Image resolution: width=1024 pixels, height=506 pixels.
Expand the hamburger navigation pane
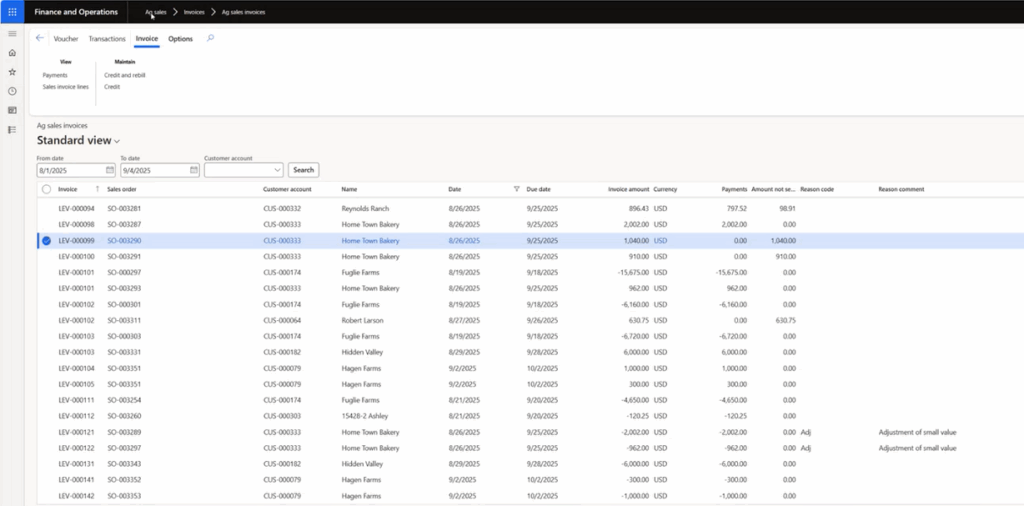tap(12, 34)
